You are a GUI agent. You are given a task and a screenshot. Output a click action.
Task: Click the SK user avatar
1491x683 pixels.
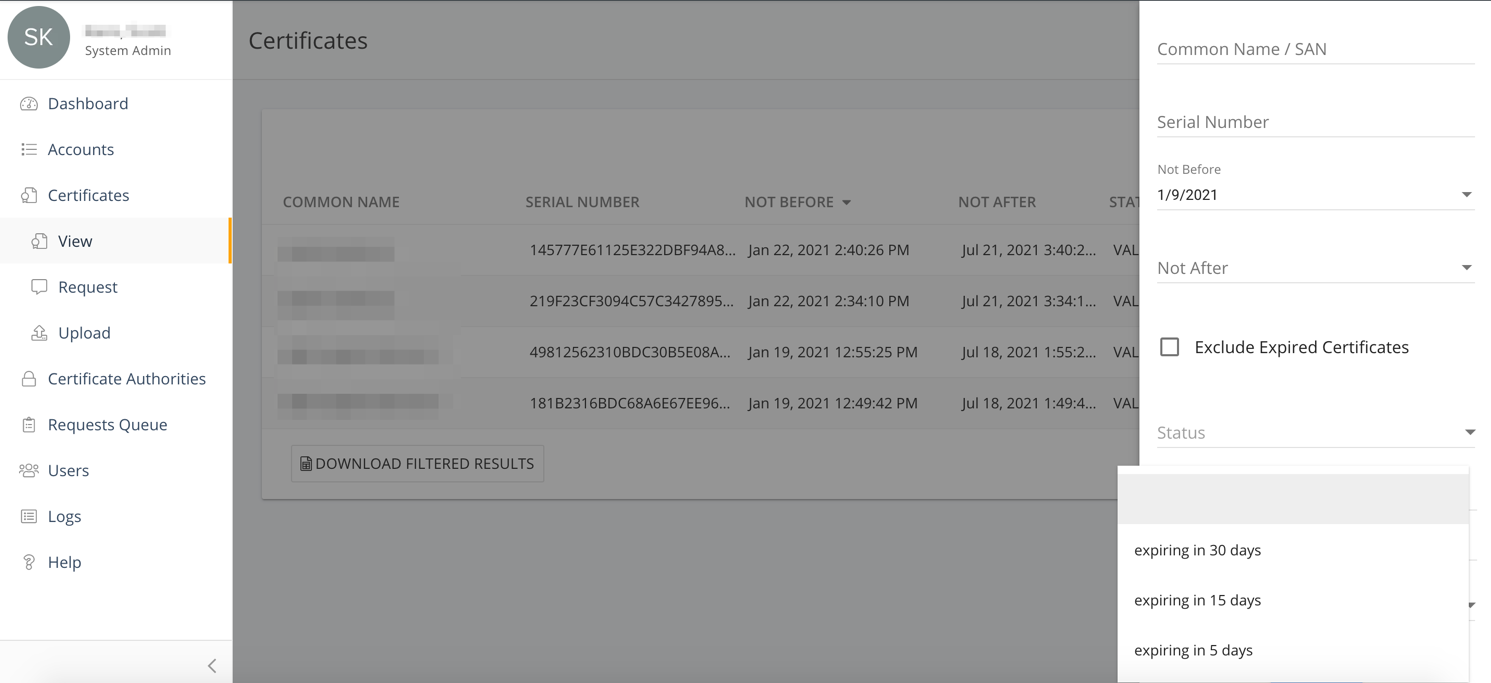[x=39, y=37]
